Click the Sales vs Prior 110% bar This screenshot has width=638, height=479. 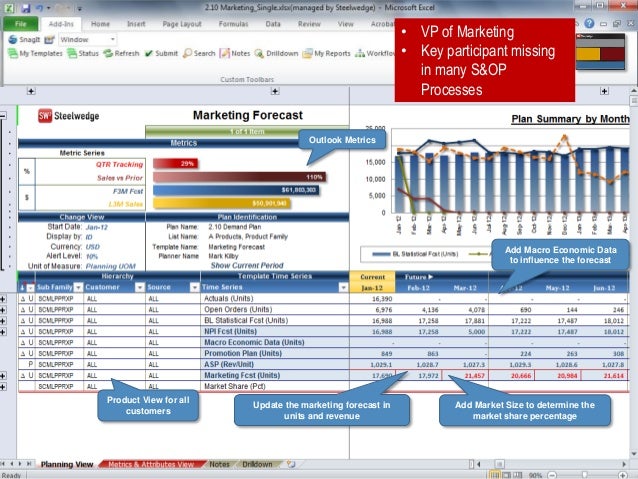click(239, 177)
